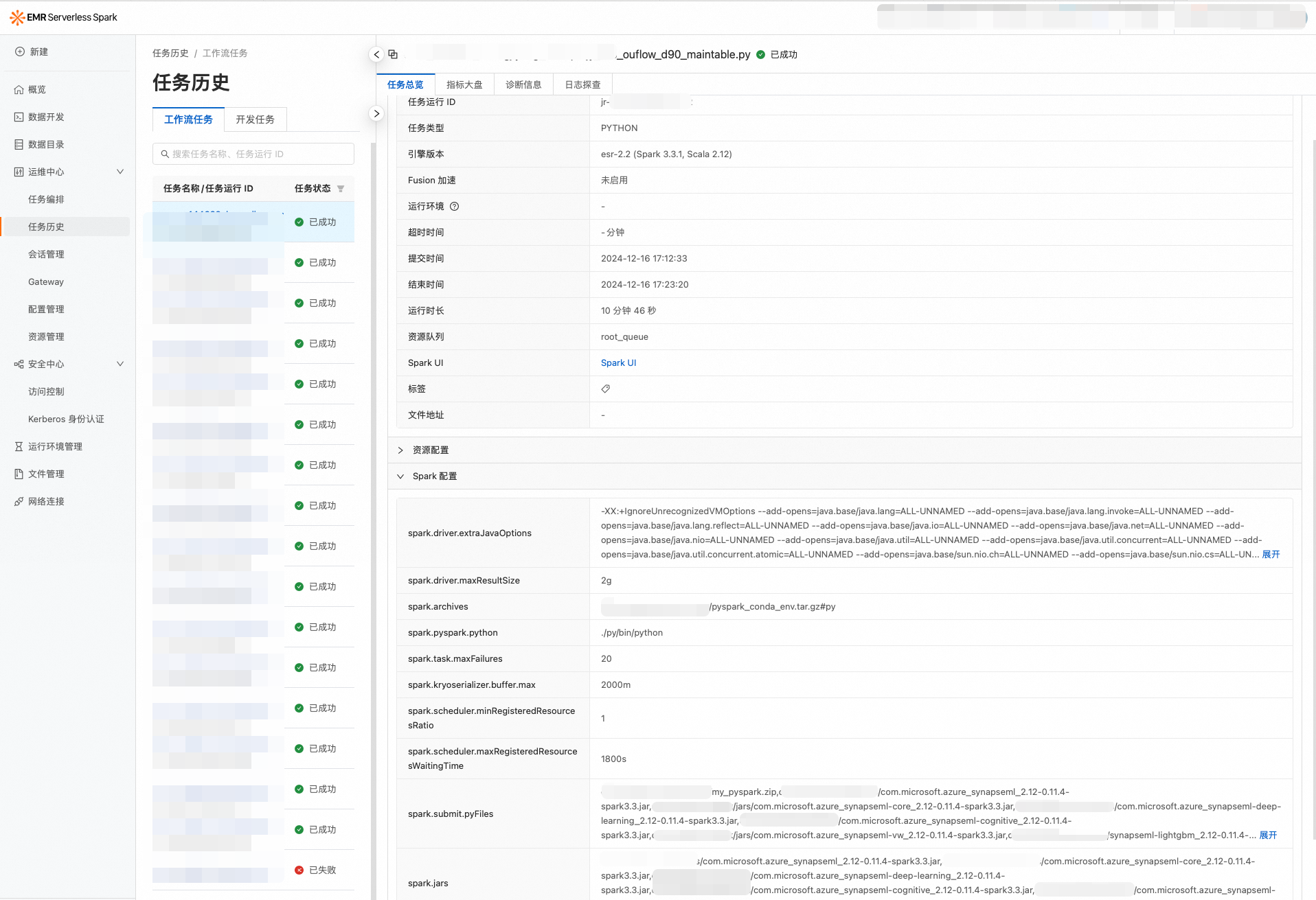
Task: Click the 10 分钟 46 秒 duration value
Action: click(x=628, y=311)
